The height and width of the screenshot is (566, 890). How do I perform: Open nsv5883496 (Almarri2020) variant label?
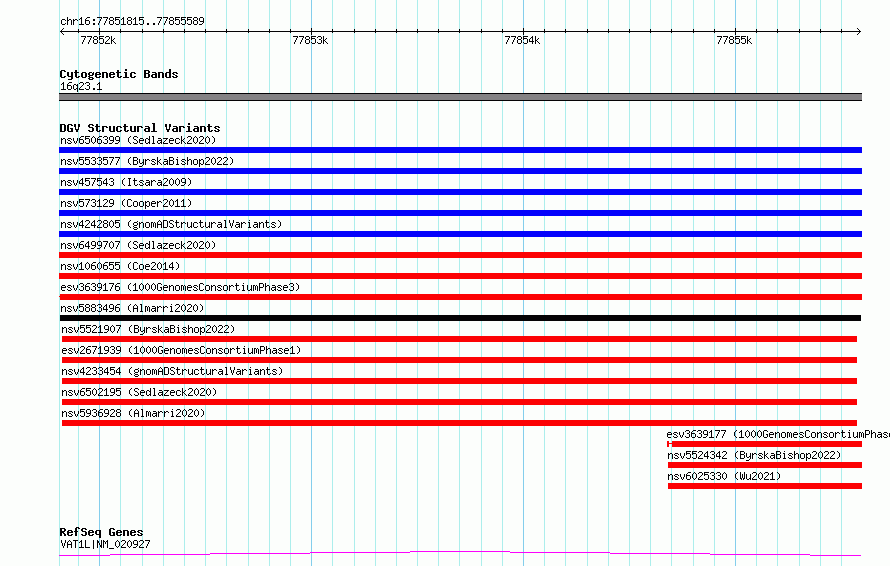pos(132,308)
